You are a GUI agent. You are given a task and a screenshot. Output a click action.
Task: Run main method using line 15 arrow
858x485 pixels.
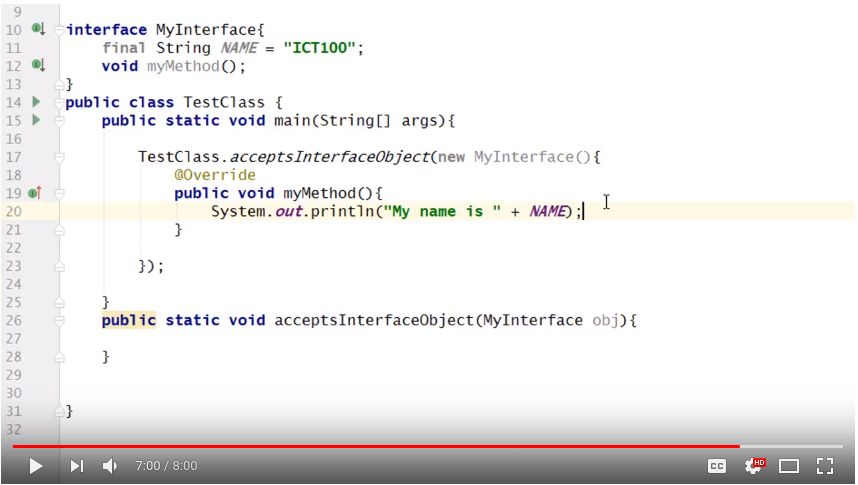click(36, 120)
